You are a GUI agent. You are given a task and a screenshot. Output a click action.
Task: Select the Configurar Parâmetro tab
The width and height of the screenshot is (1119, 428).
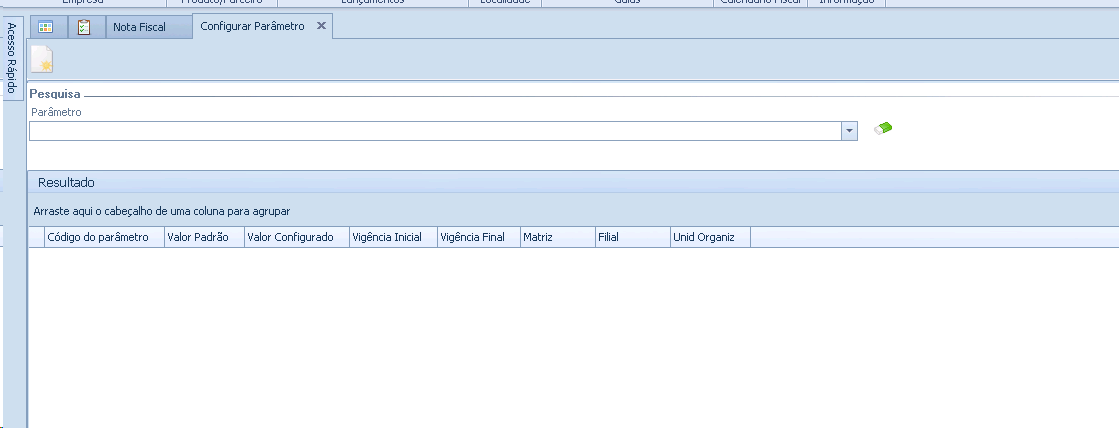[x=252, y=26]
